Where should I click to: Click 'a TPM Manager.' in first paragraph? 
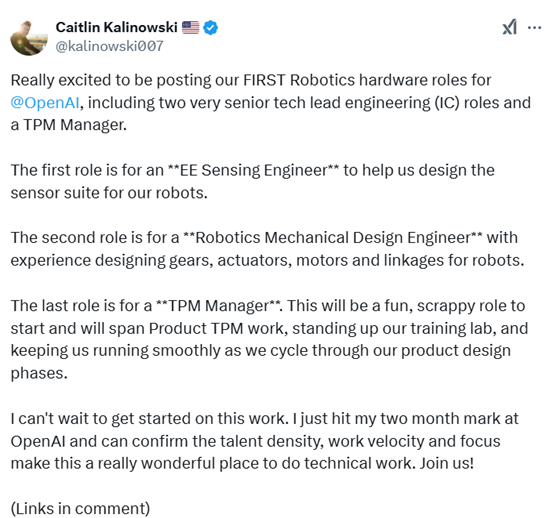coord(69,125)
